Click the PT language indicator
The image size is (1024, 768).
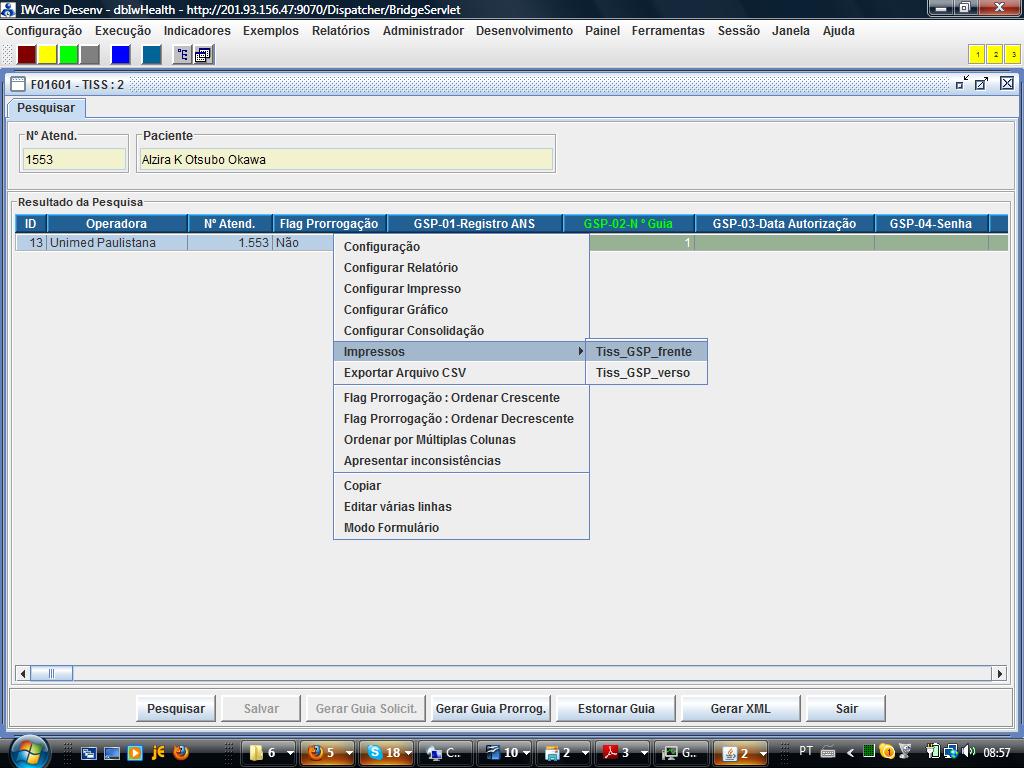[x=807, y=751]
